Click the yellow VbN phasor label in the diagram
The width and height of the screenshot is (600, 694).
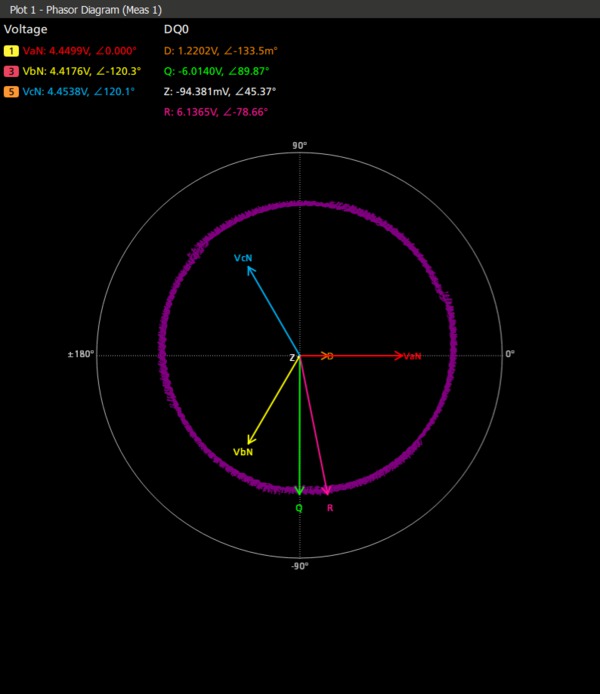(243, 452)
